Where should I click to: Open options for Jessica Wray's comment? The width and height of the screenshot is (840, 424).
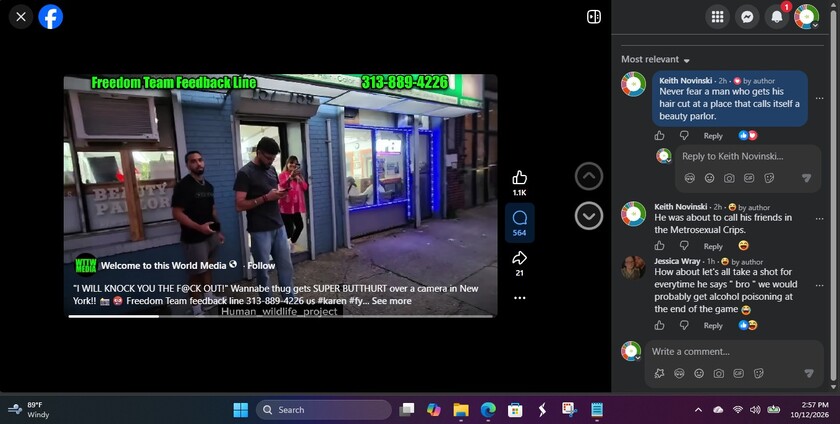[x=820, y=285]
